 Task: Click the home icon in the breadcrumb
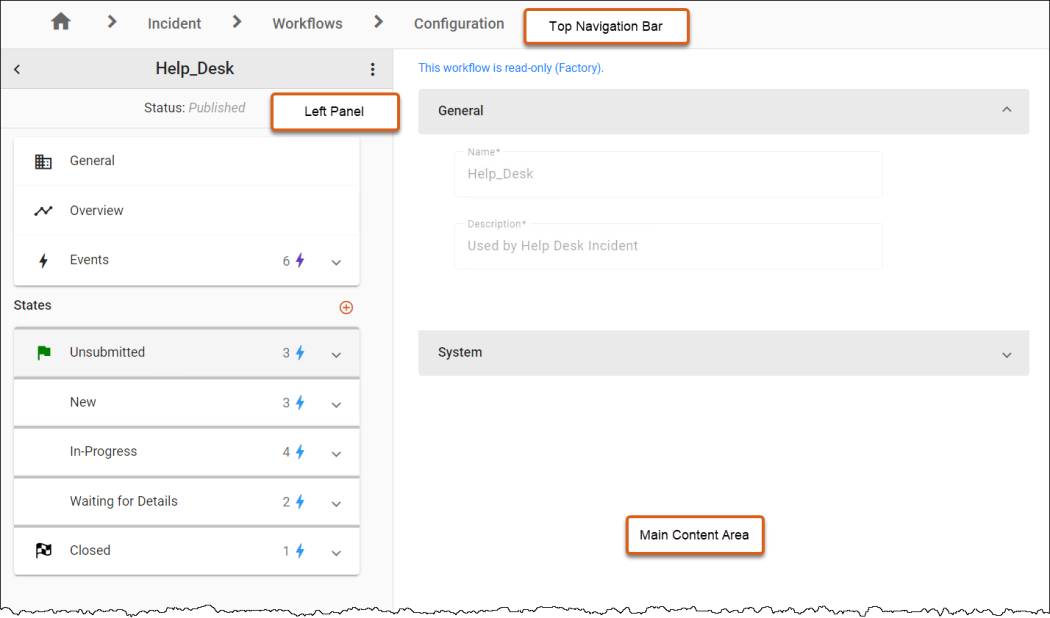[x=60, y=22]
